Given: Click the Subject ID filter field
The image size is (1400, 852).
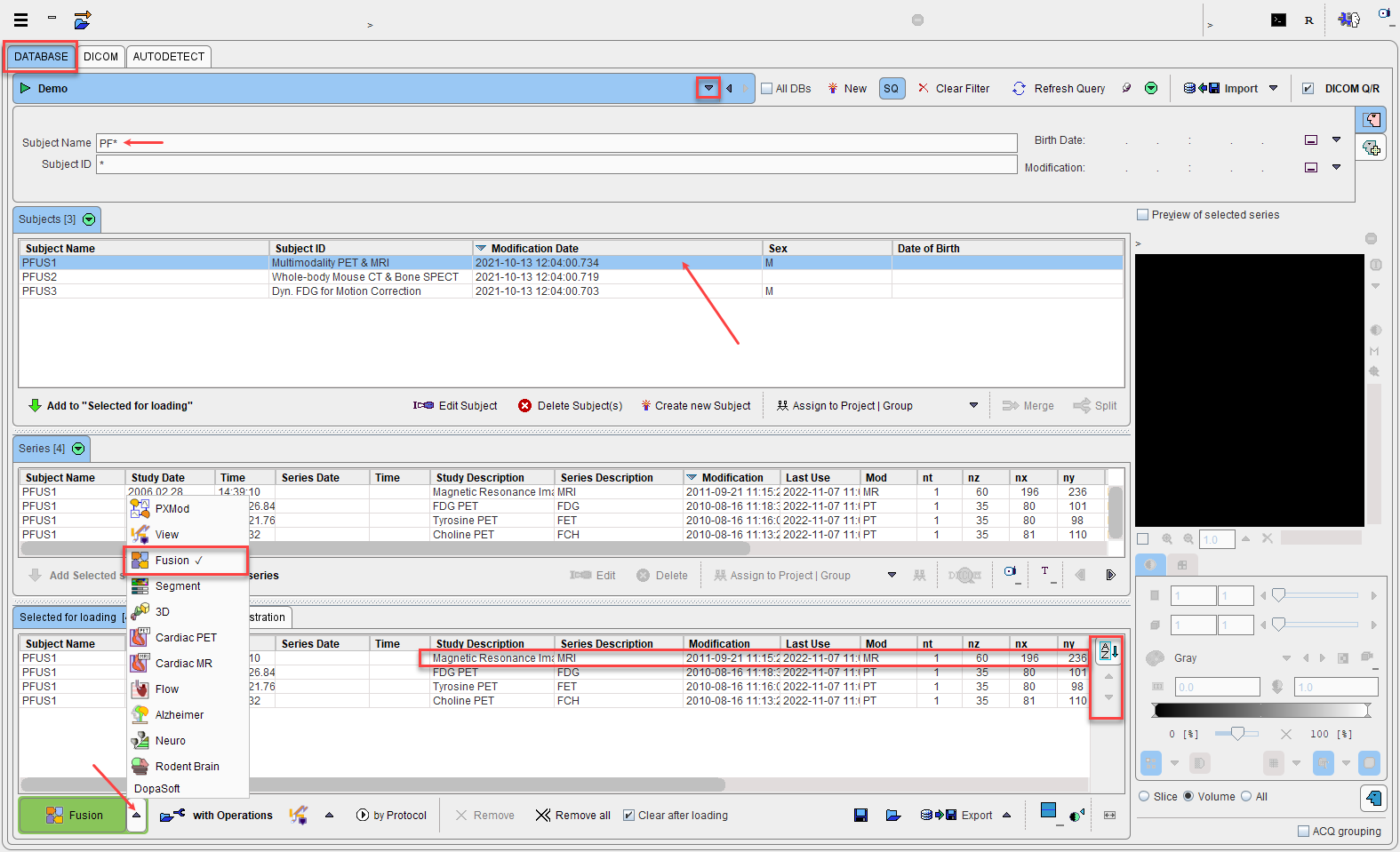Looking at the screenshot, I should [x=556, y=164].
